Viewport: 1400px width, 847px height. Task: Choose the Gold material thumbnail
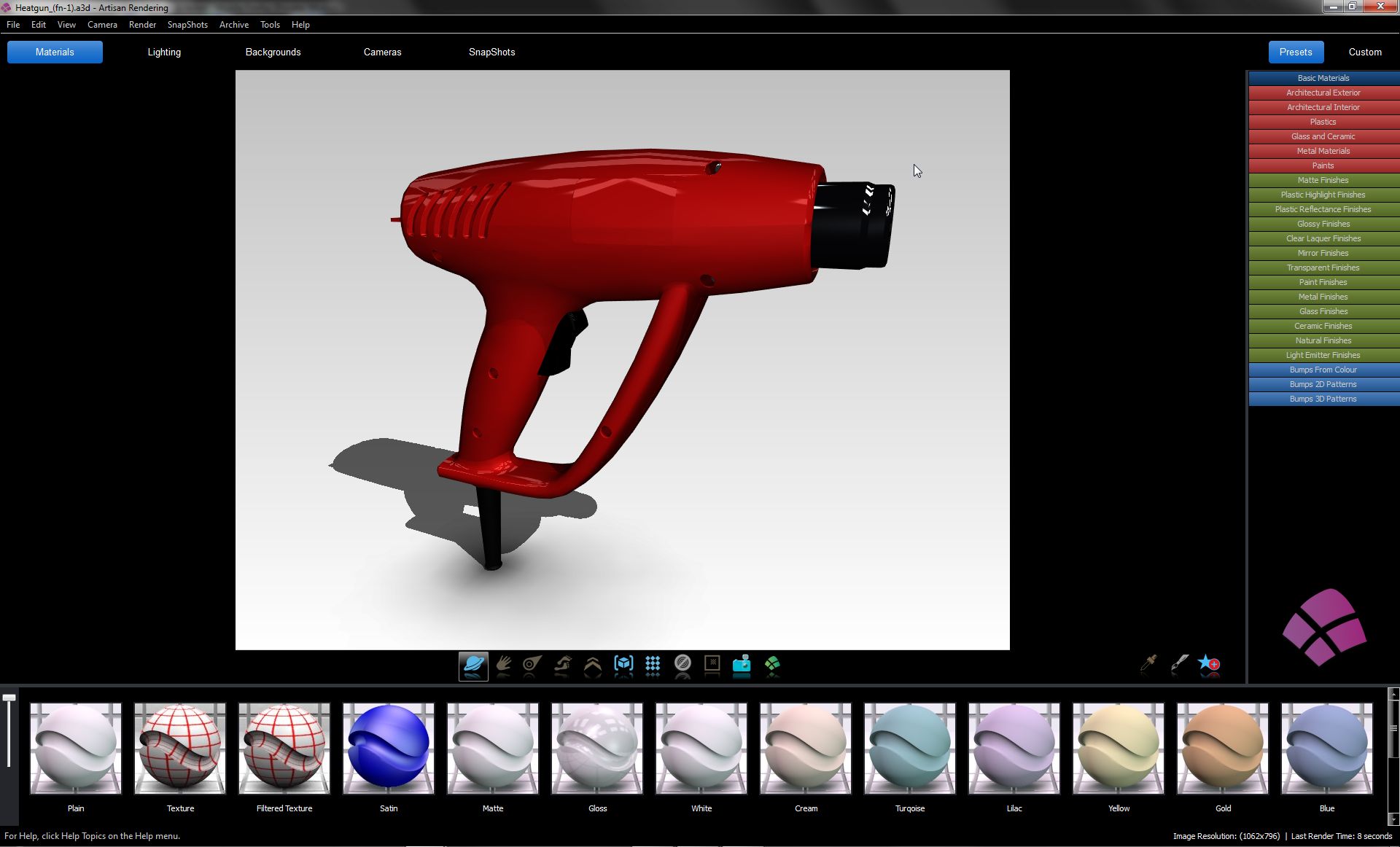pyautogui.click(x=1223, y=749)
